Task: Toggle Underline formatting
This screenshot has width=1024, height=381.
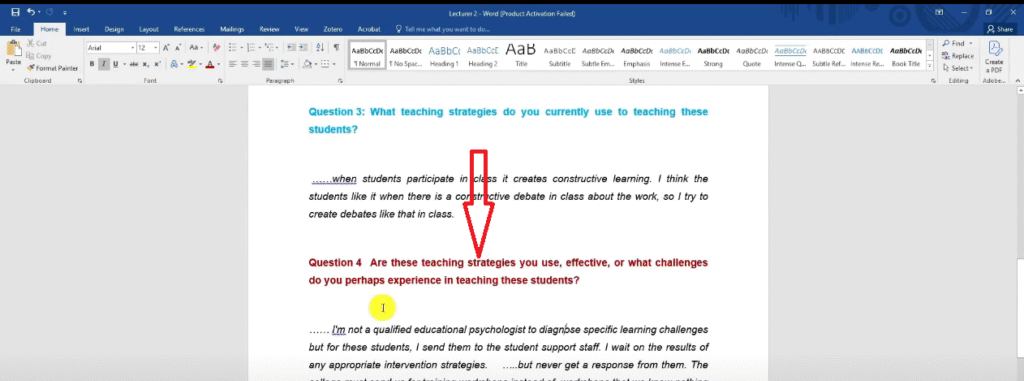Action: (x=116, y=64)
